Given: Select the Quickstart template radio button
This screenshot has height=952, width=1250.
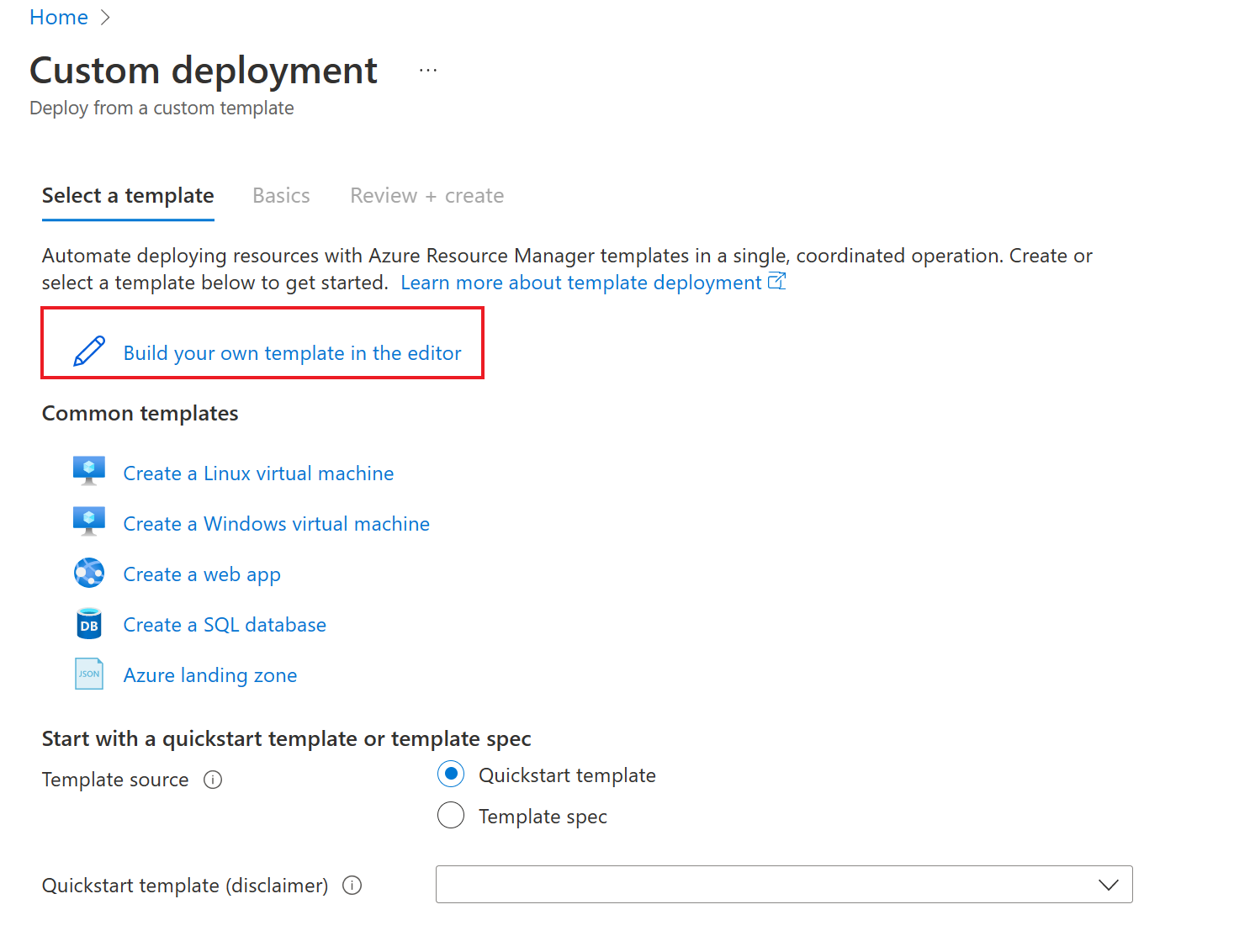Looking at the screenshot, I should [x=451, y=774].
